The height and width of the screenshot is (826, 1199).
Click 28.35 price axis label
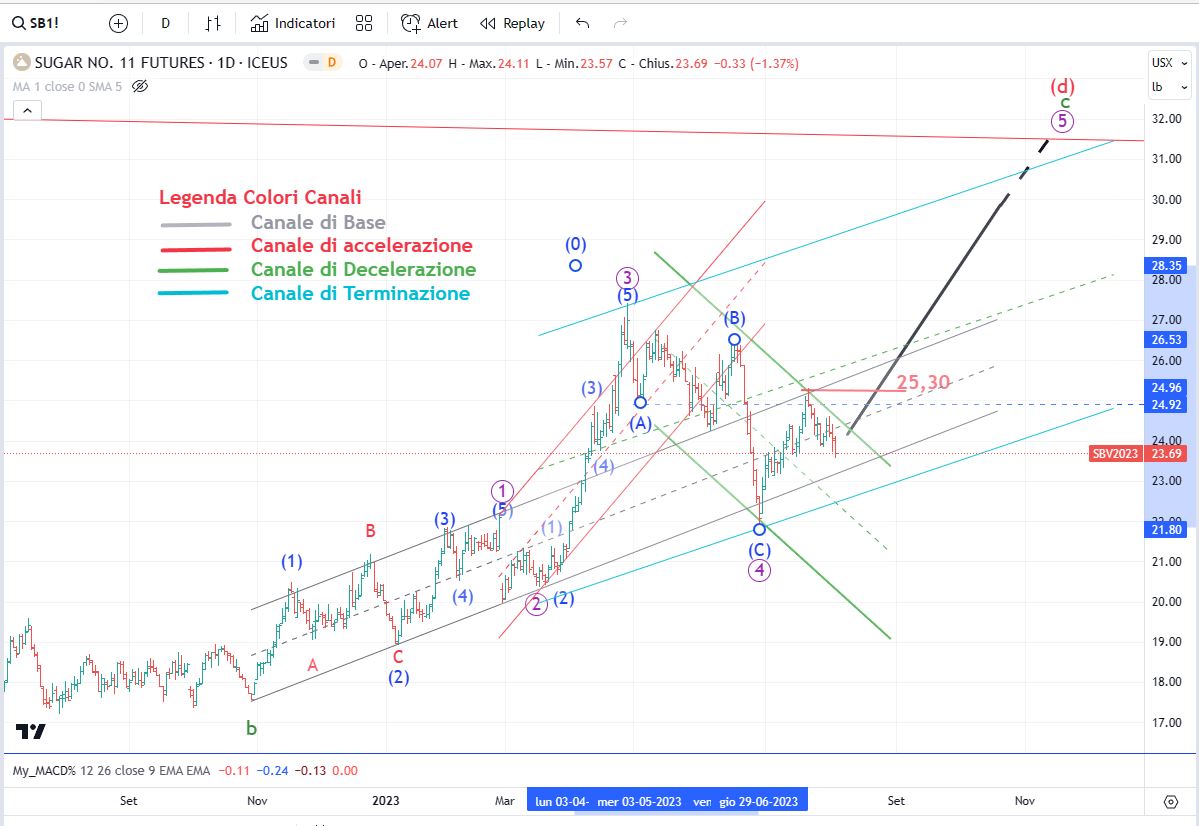1165,265
